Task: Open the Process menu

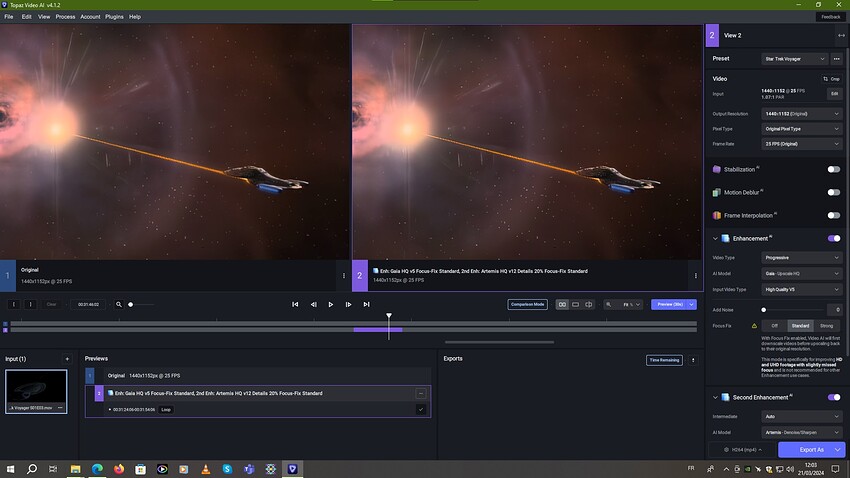Action: (65, 17)
